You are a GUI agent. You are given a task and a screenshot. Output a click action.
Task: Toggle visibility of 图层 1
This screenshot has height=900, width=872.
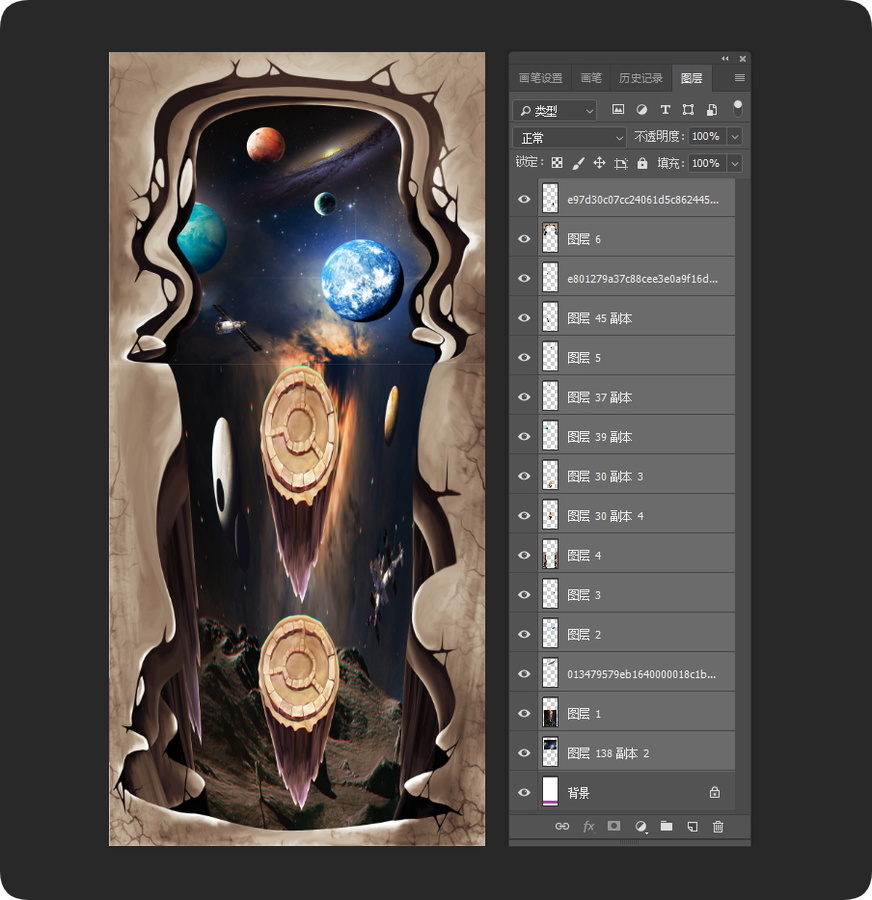point(524,713)
